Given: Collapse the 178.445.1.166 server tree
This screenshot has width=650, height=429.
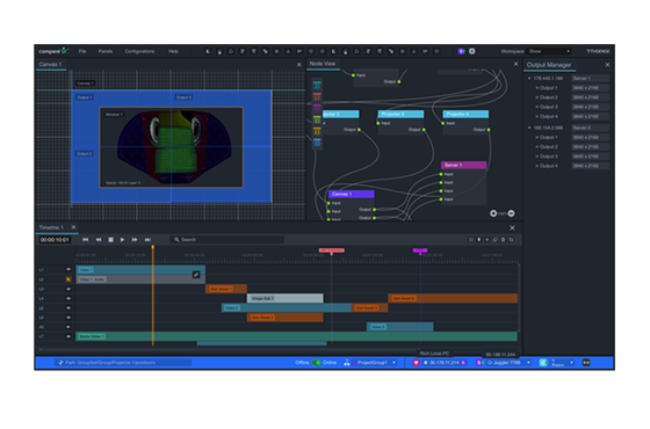Looking at the screenshot, I should (x=529, y=78).
